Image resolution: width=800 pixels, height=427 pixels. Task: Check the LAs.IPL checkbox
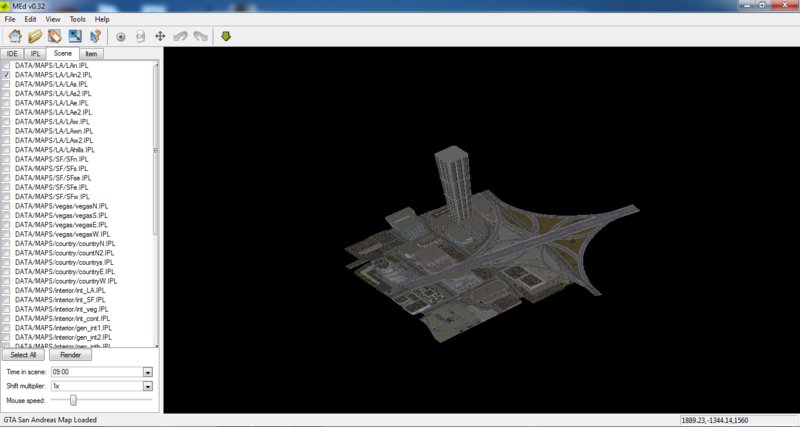tap(6, 84)
